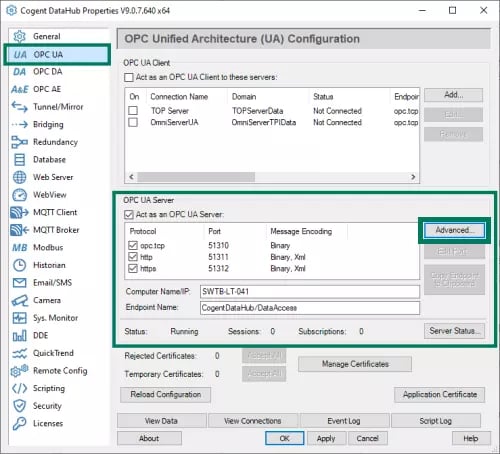Click the General gear icon in sidebar

pyautogui.click(x=19, y=36)
